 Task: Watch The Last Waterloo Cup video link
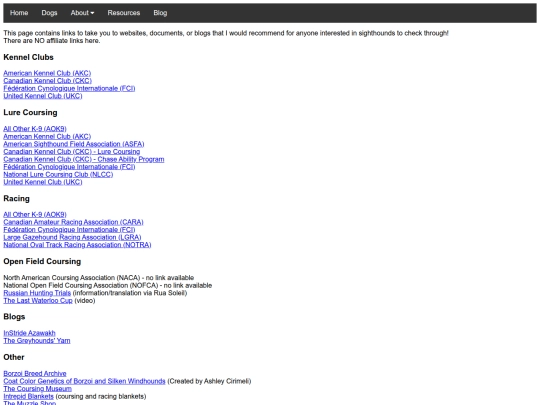click(x=38, y=300)
